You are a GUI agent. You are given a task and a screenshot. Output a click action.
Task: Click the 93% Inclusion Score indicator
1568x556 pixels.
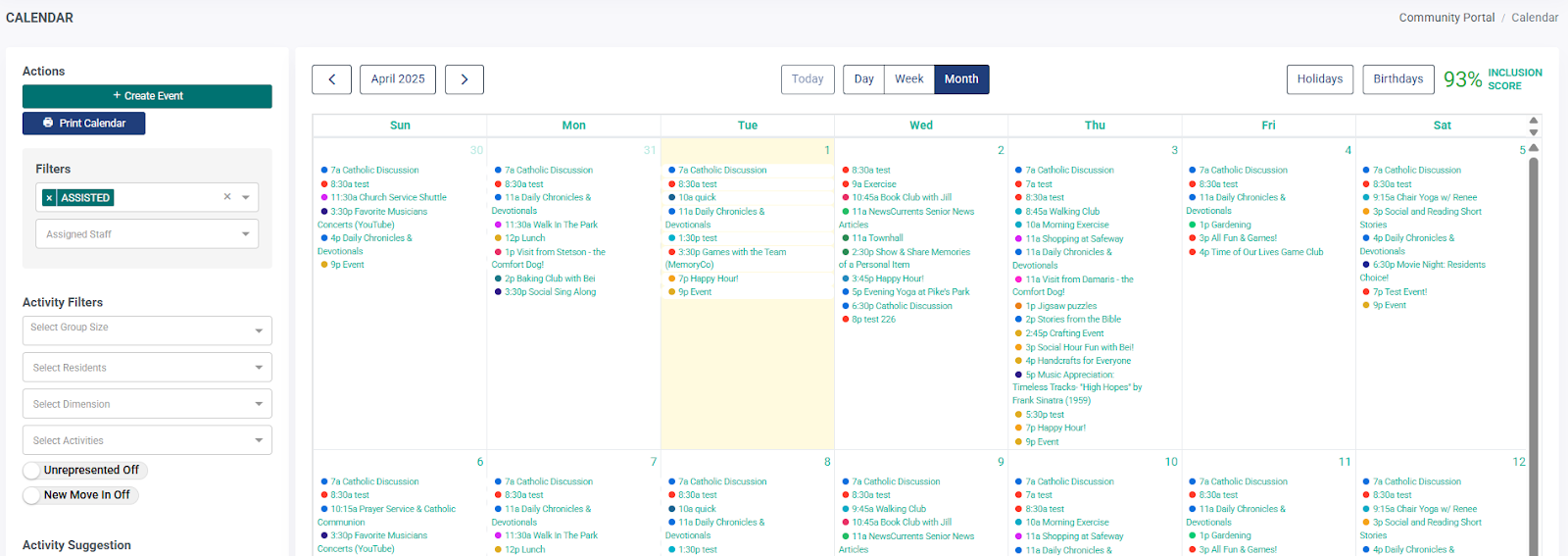click(x=1492, y=79)
